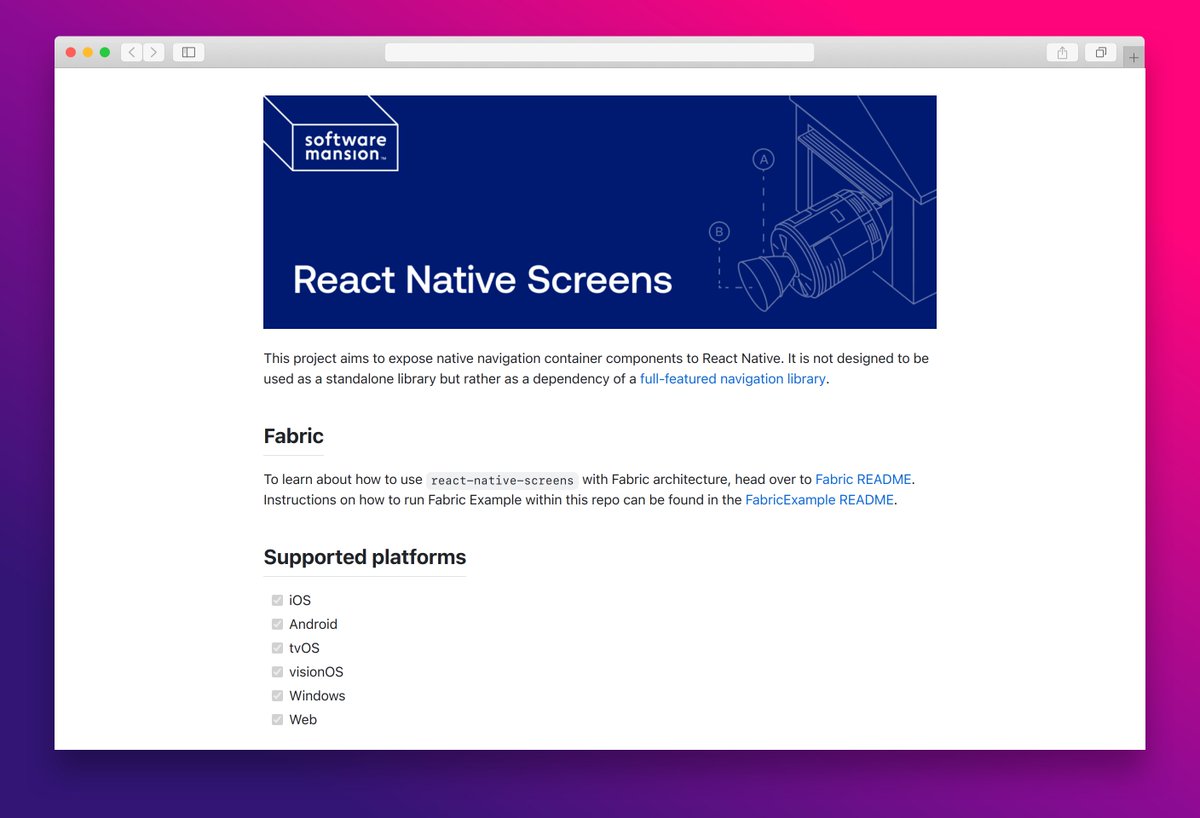1200x818 pixels.
Task: Click the react-native-screens code text
Action: click(x=502, y=480)
